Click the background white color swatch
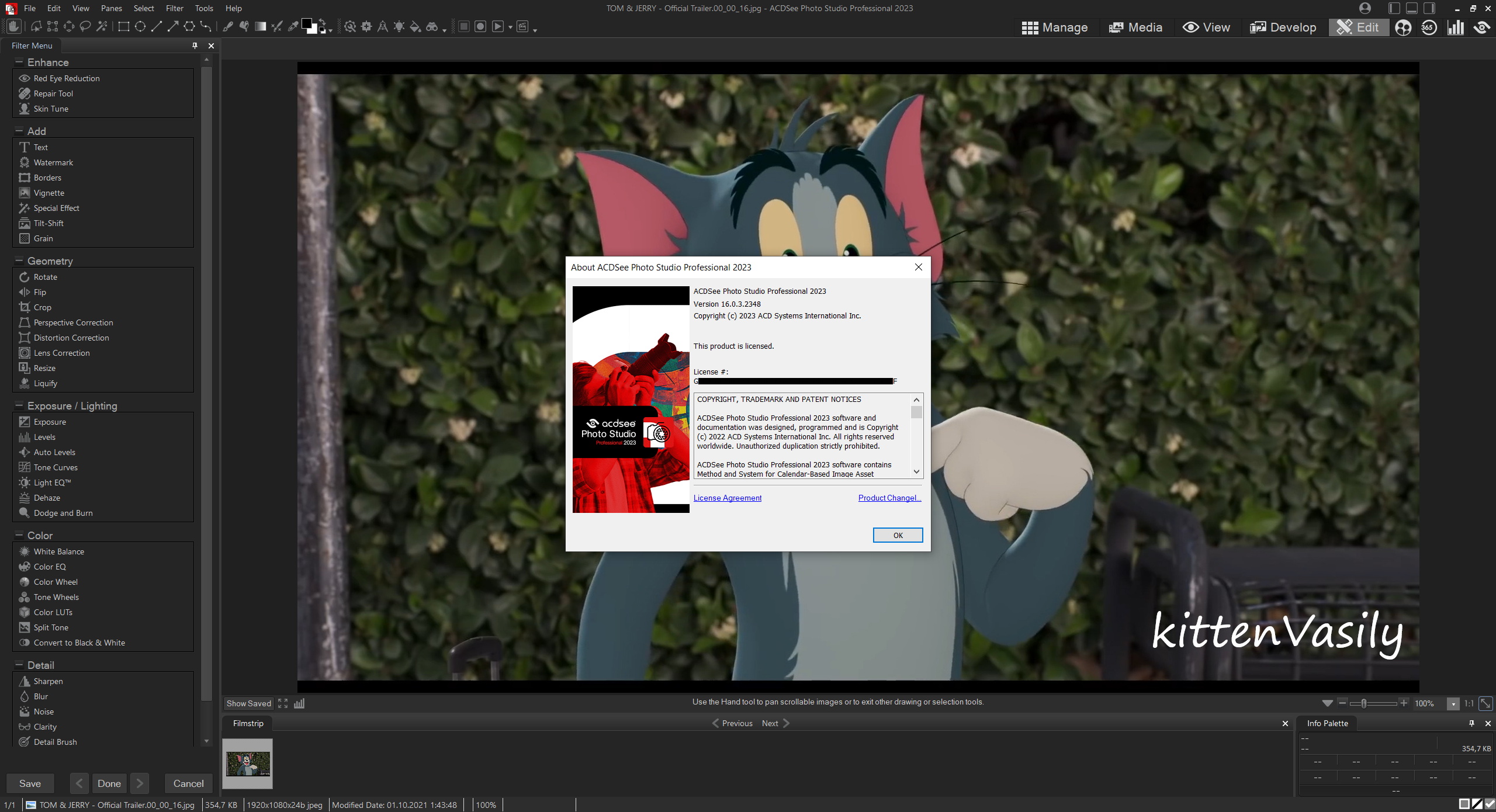Viewport: 1496px width, 812px height. pos(314,30)
